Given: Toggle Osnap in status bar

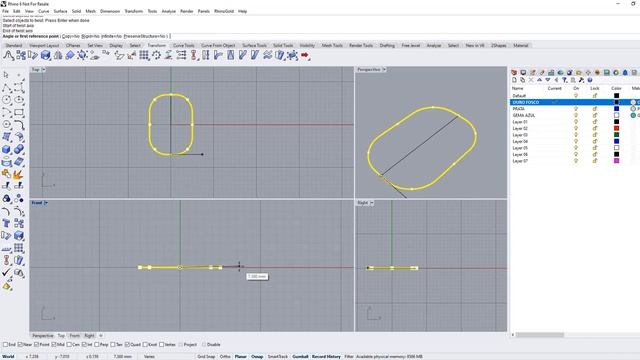Looking at the screenshot, I should (257, 356).
